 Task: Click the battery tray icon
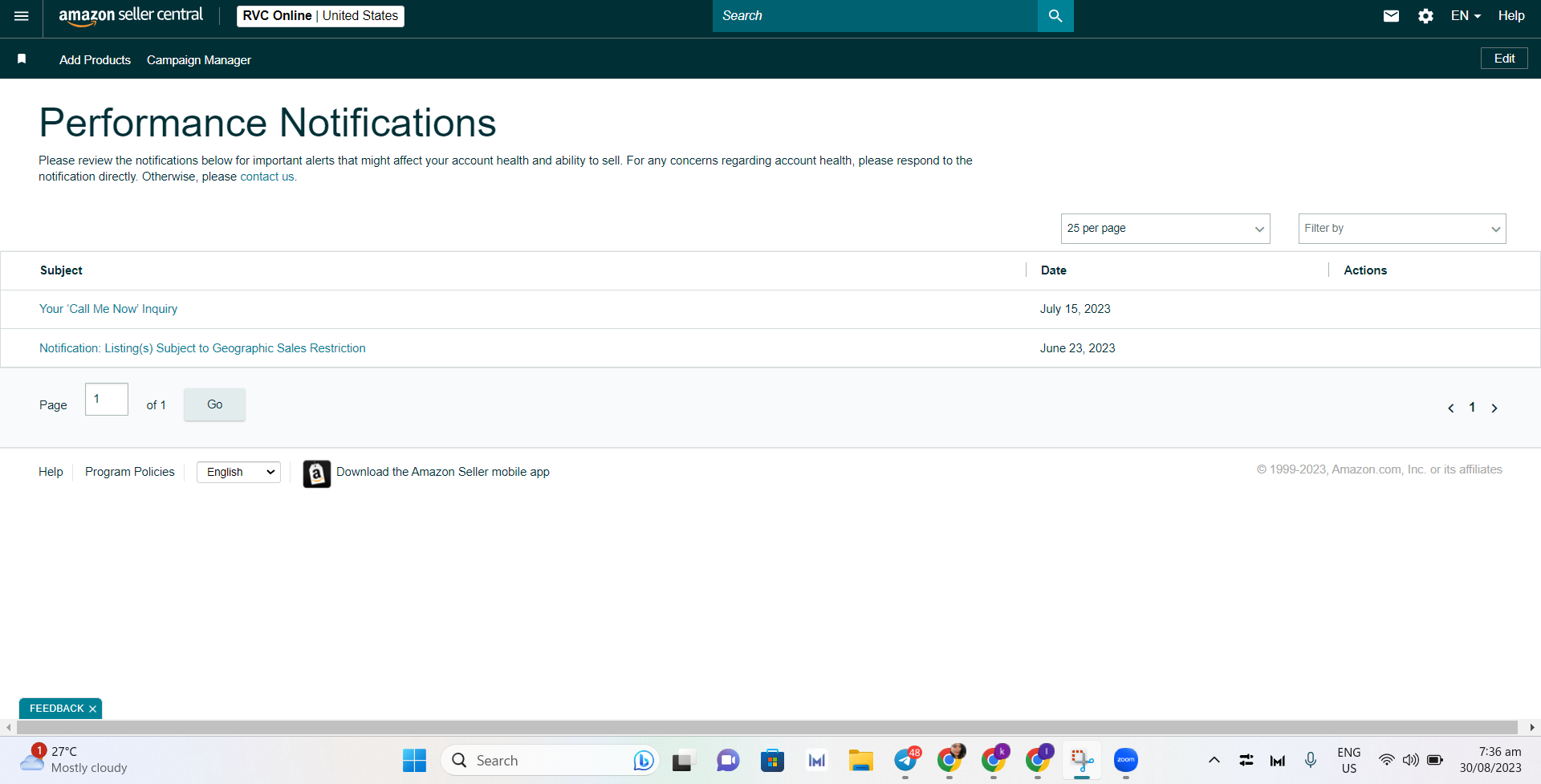(1435, 760)
